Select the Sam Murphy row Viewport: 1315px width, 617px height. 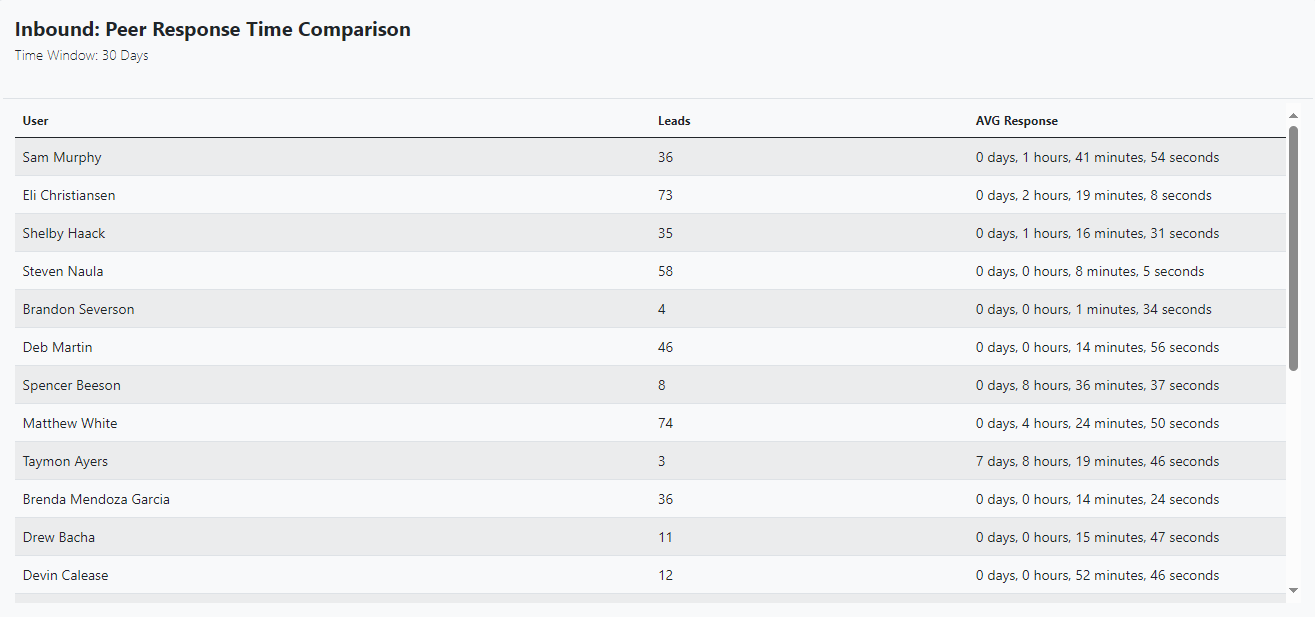[62, 158]
